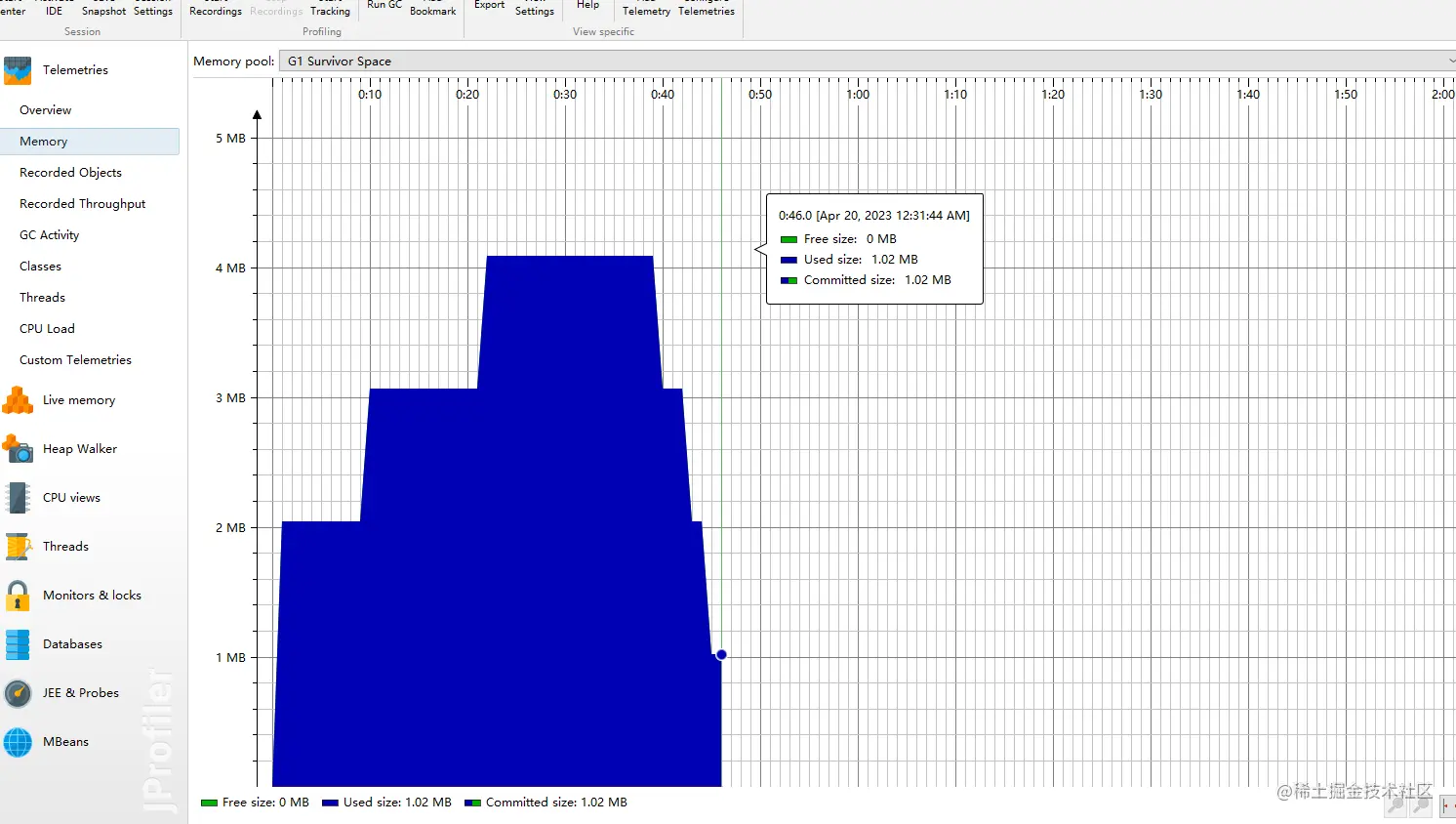Open the Monitors & locks padlock icon
Screen dimensions: 1456x824
18,596
